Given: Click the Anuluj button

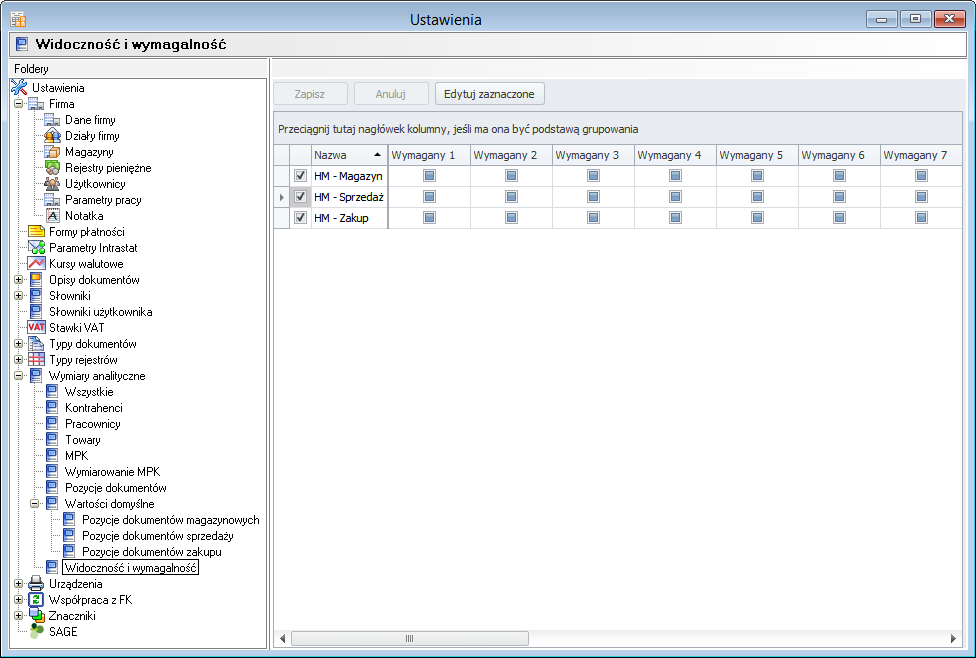Looking at the screenshot, I should click(x=391, y=94).
